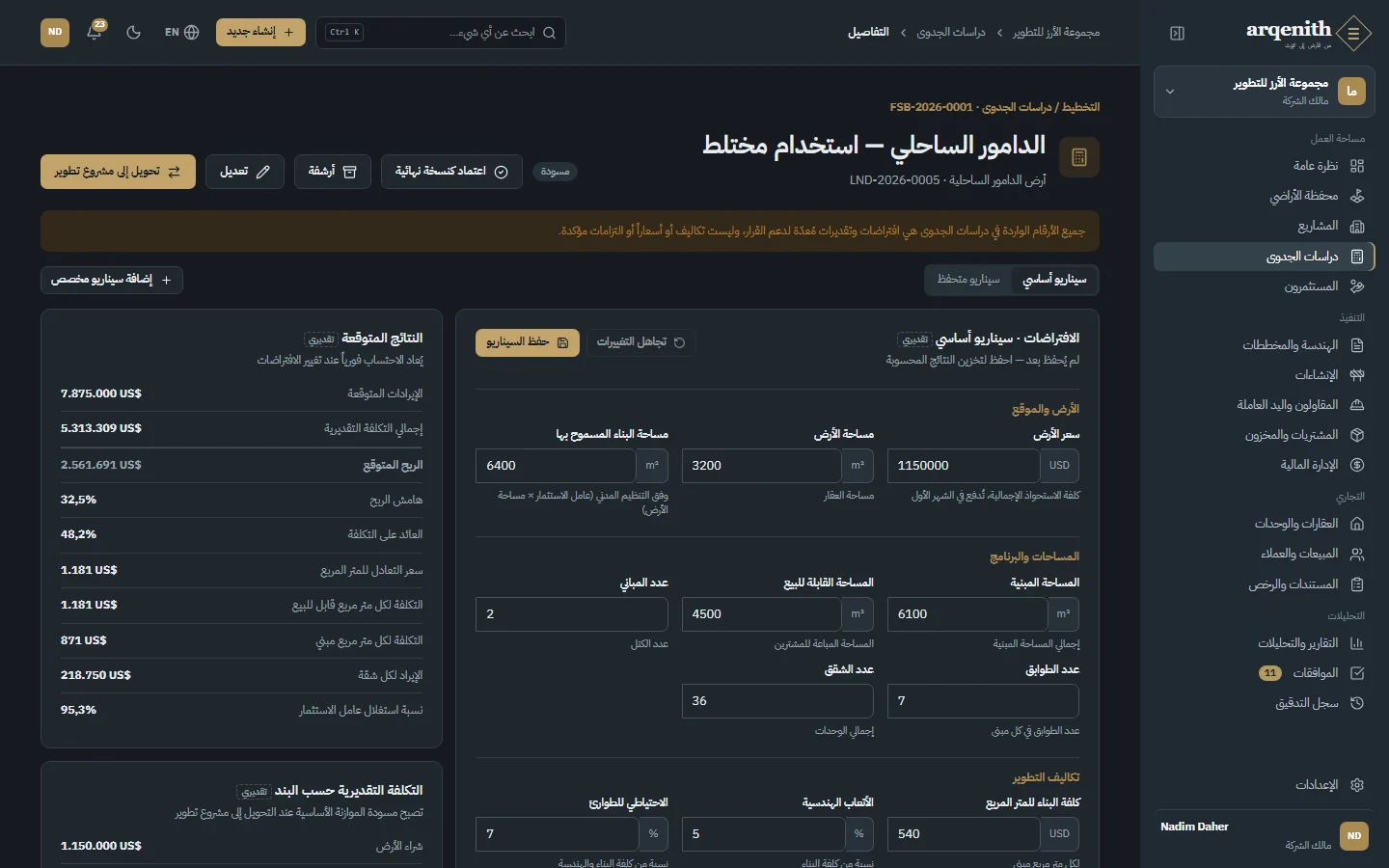
Task: Open المشتريات والمخزون sidebar icon
Action: pos(1357,435)
